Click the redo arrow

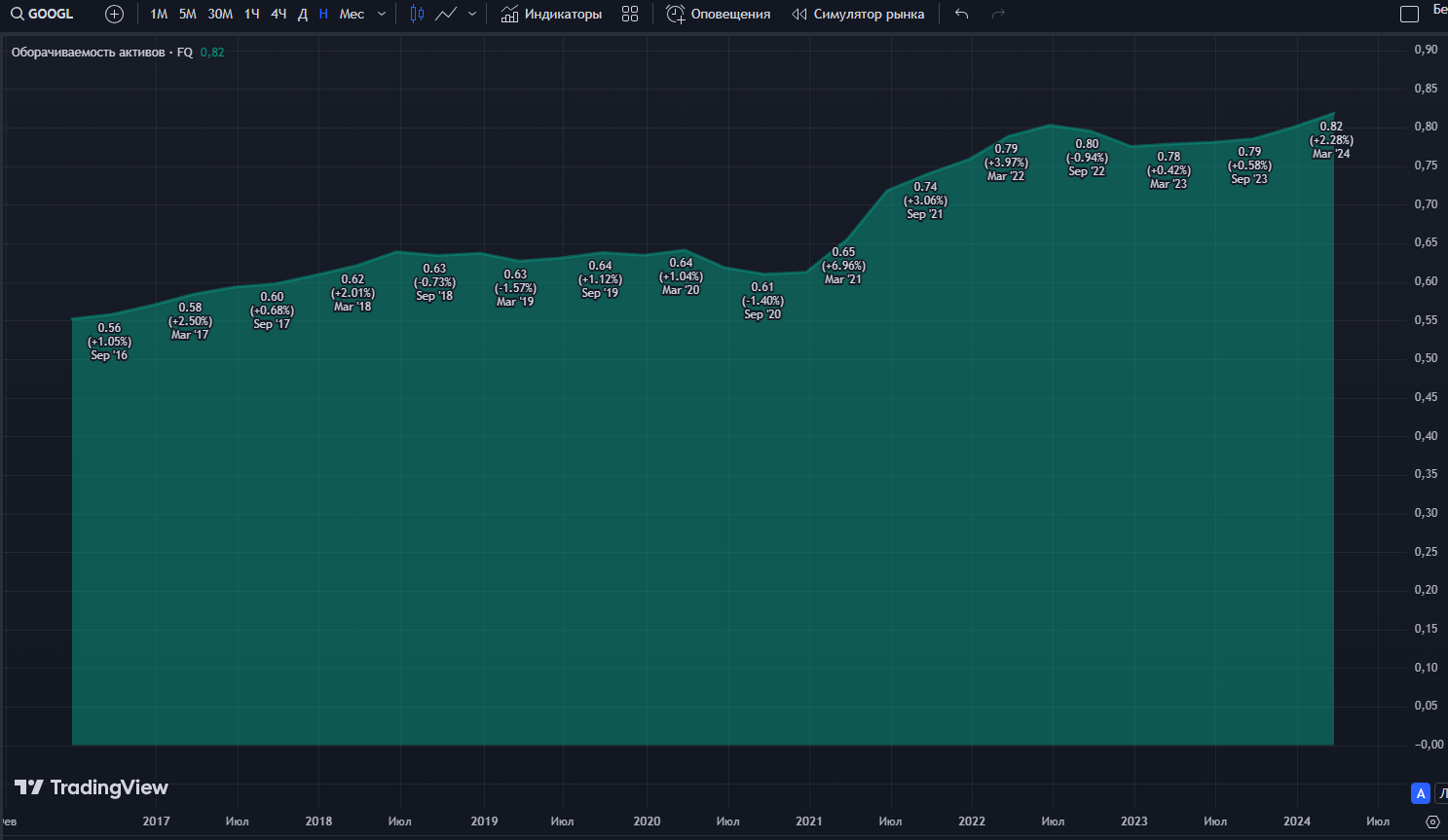(x=998, y=14)
